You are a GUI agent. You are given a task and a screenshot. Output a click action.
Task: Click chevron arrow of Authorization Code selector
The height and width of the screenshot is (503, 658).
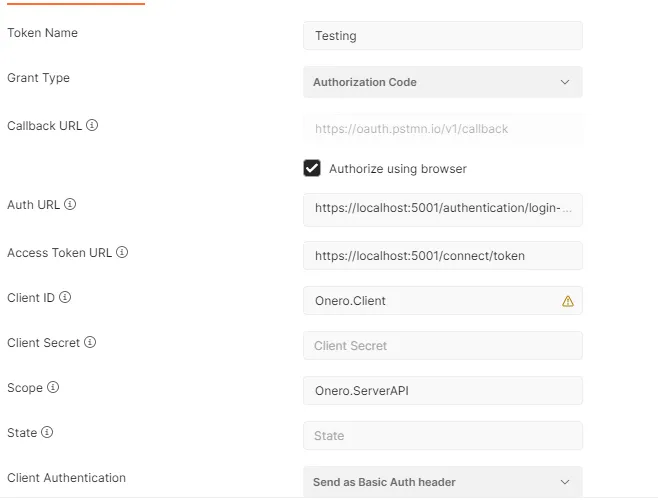(565, 82)
